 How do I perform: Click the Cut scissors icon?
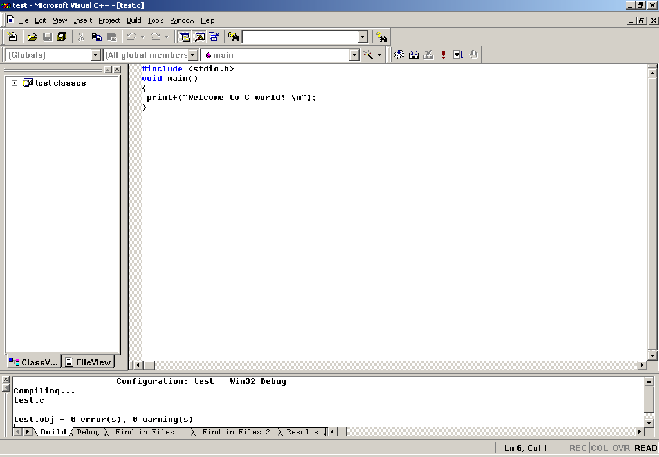click(82, 37)
